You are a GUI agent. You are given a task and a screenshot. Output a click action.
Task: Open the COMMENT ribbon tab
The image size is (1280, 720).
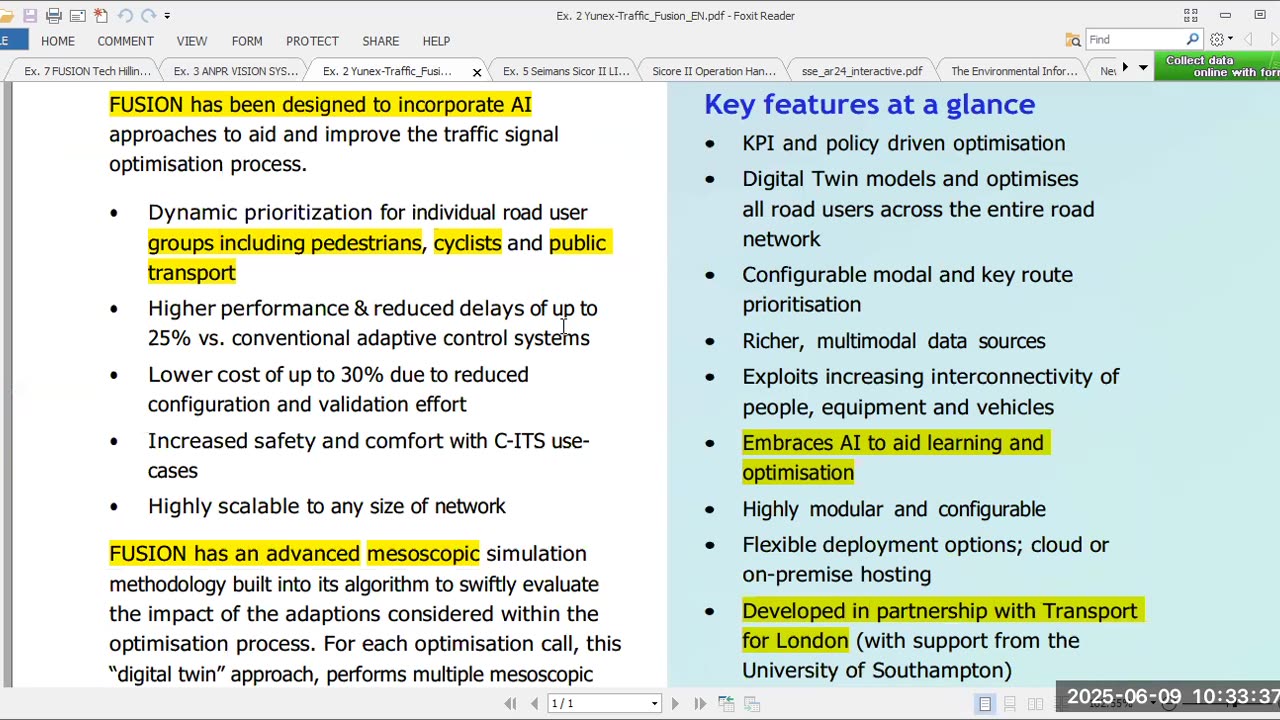(x=125, y=41)
